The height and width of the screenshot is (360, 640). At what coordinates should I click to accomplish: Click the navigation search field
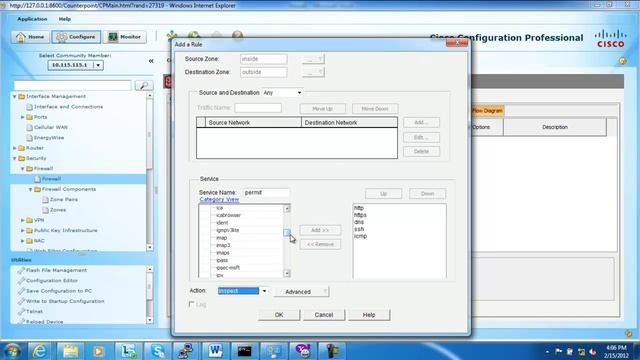73,85
